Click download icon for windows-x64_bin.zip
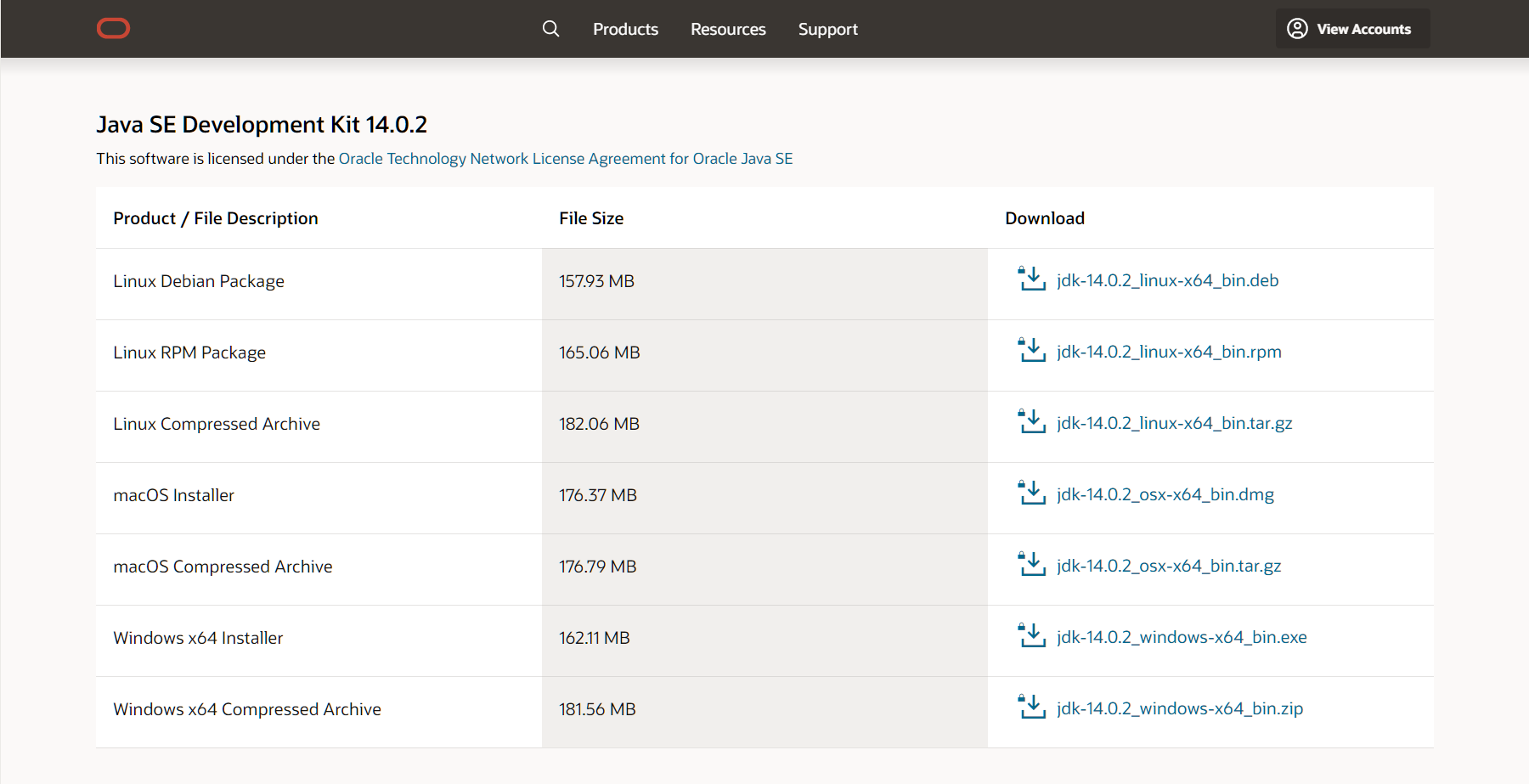This screenshot has width=1529, height=784. 1032,707
